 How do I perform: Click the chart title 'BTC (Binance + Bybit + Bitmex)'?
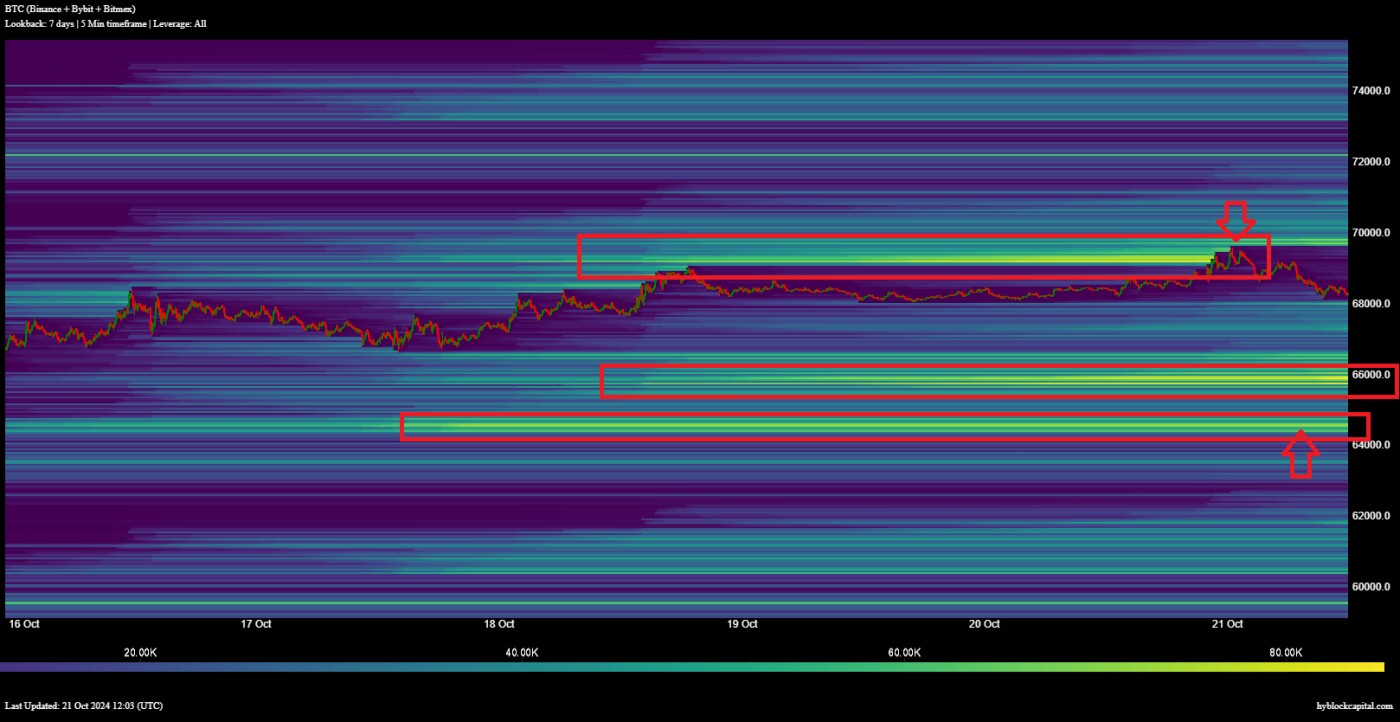coord(70,8)
